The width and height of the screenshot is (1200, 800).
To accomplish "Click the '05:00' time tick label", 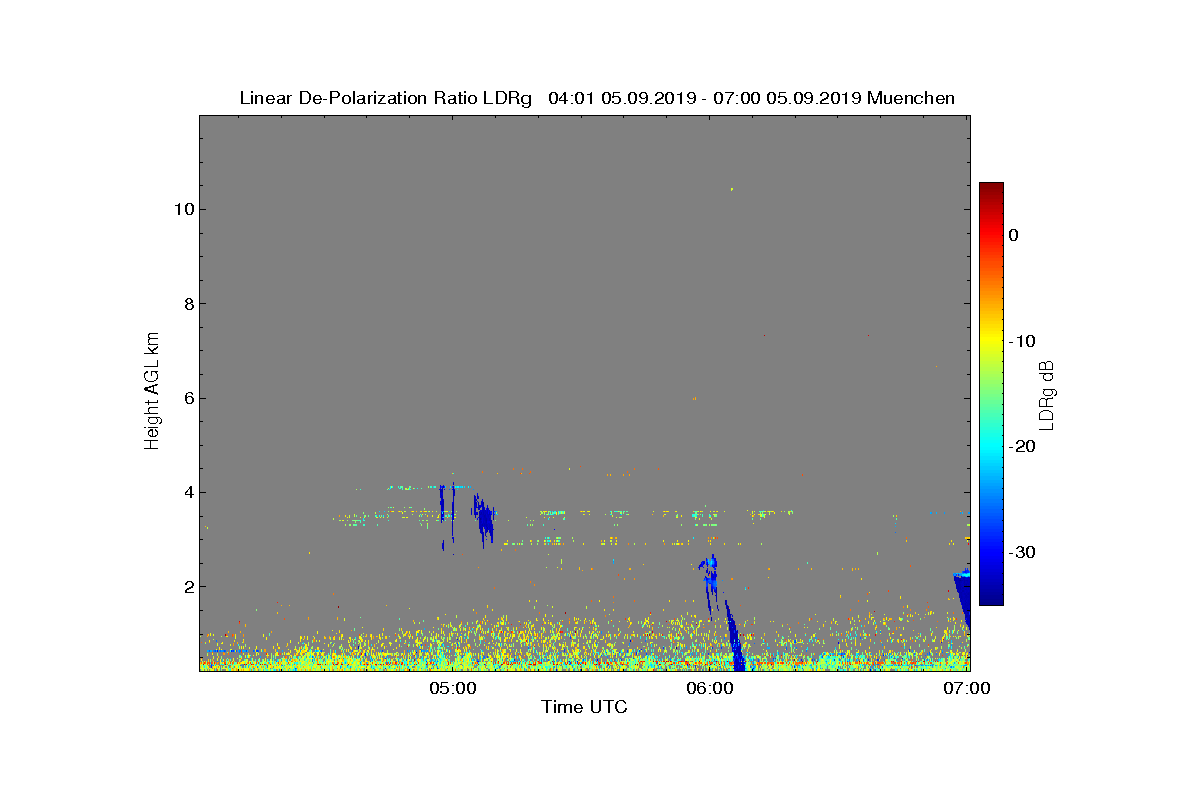I will coord(452,688).
